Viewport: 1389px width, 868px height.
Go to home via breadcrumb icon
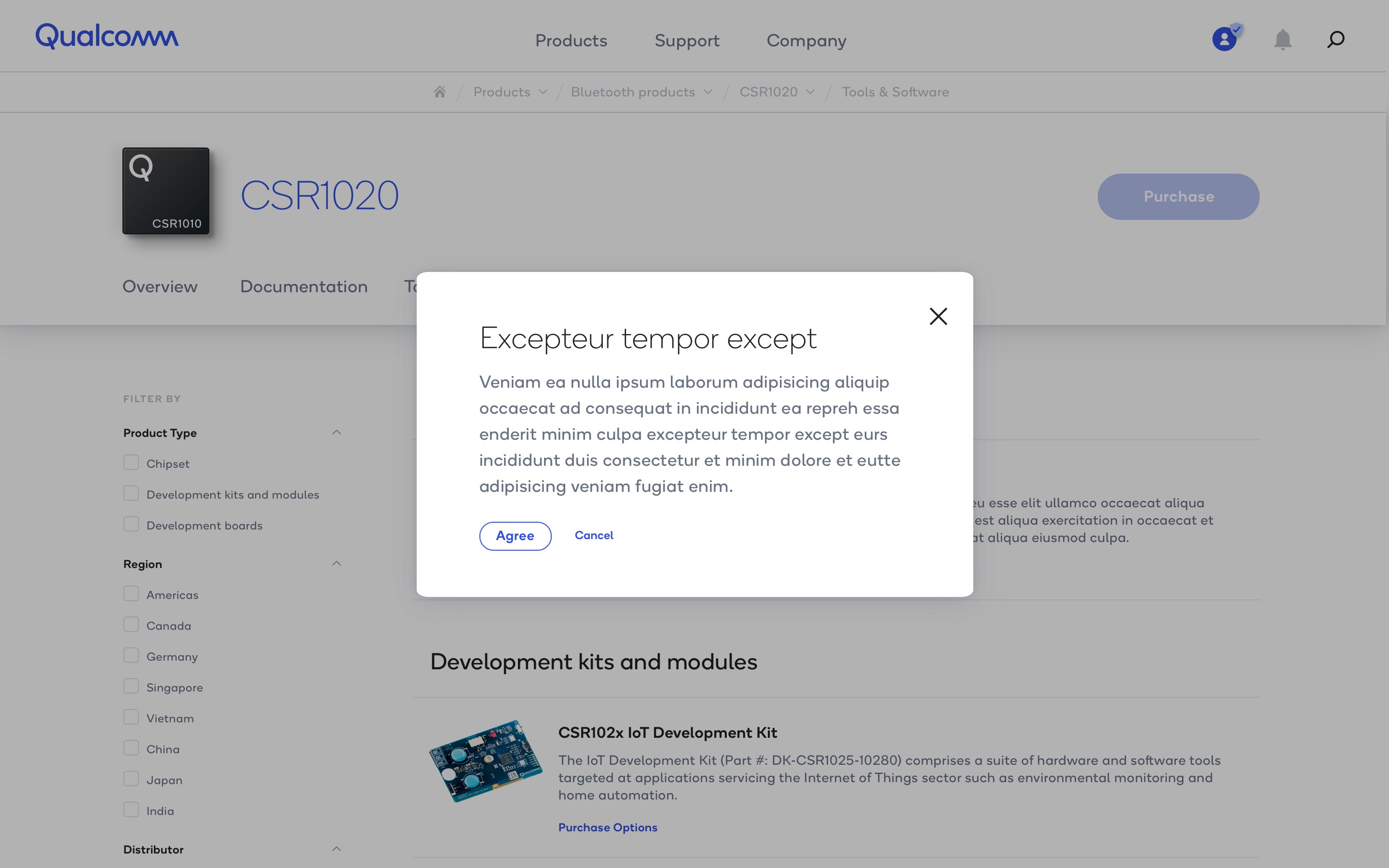click(x=440, y=92)
